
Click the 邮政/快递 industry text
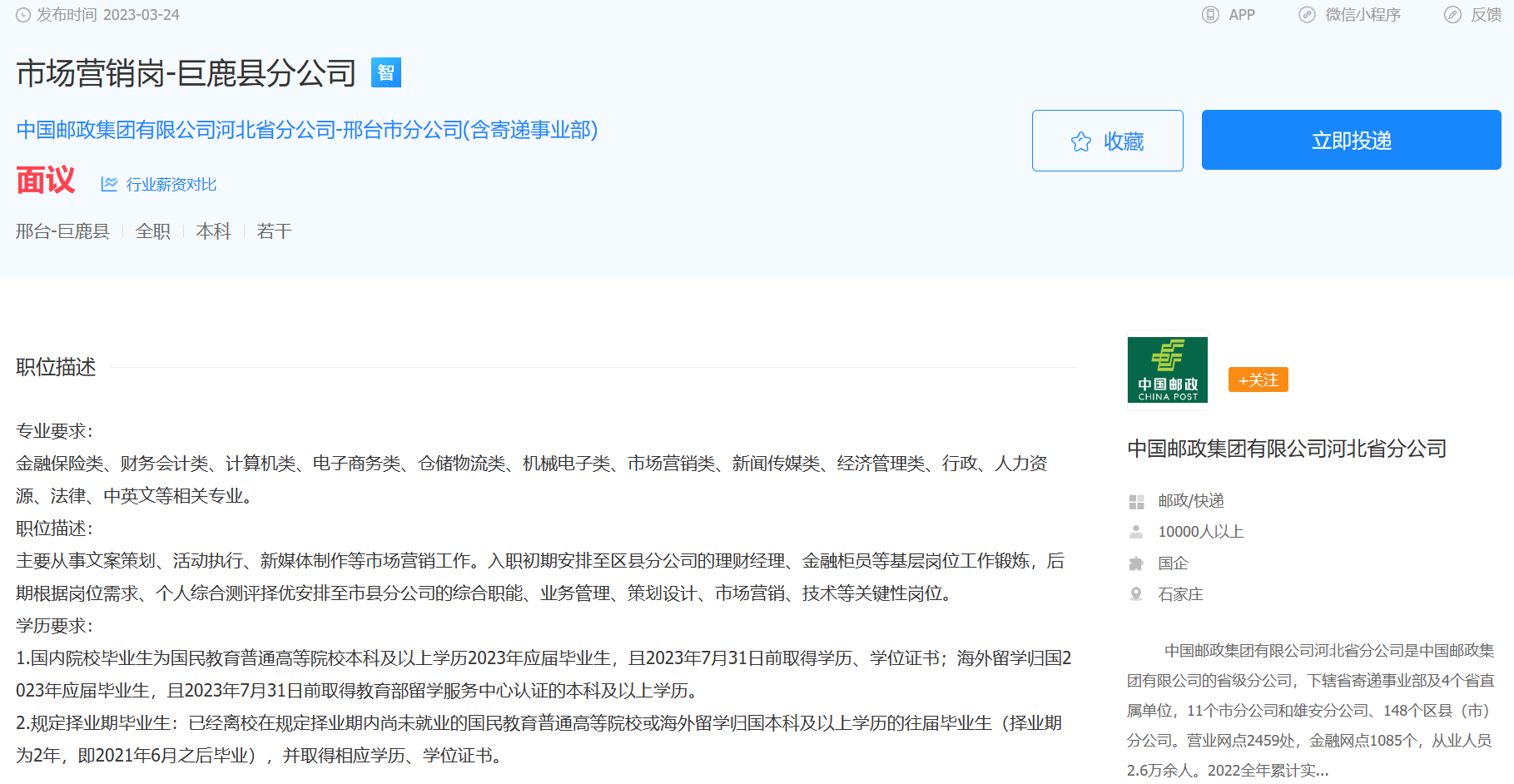click(1191, 501)
